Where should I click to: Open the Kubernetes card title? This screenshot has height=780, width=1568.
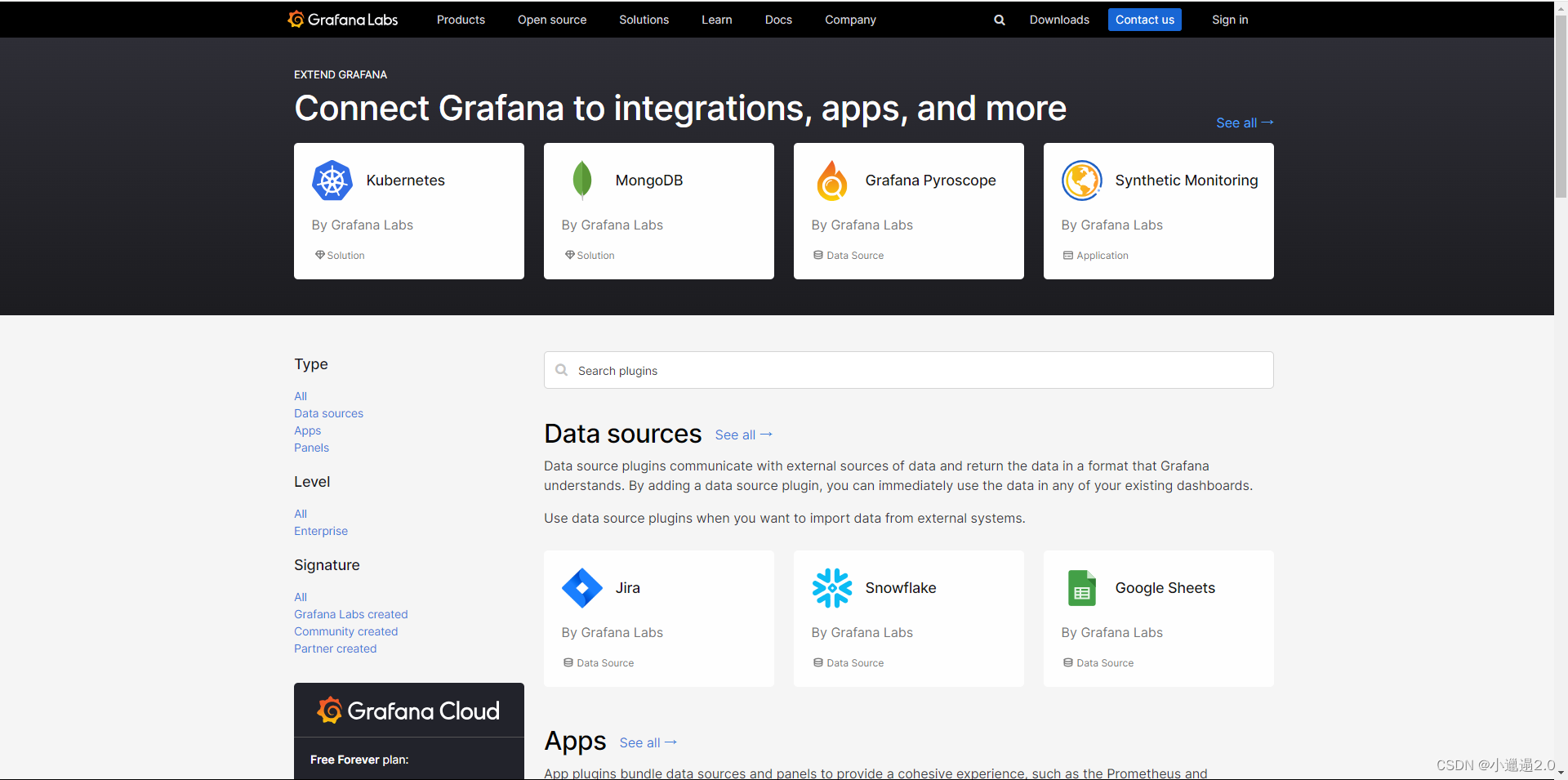(x=406, y=181)
